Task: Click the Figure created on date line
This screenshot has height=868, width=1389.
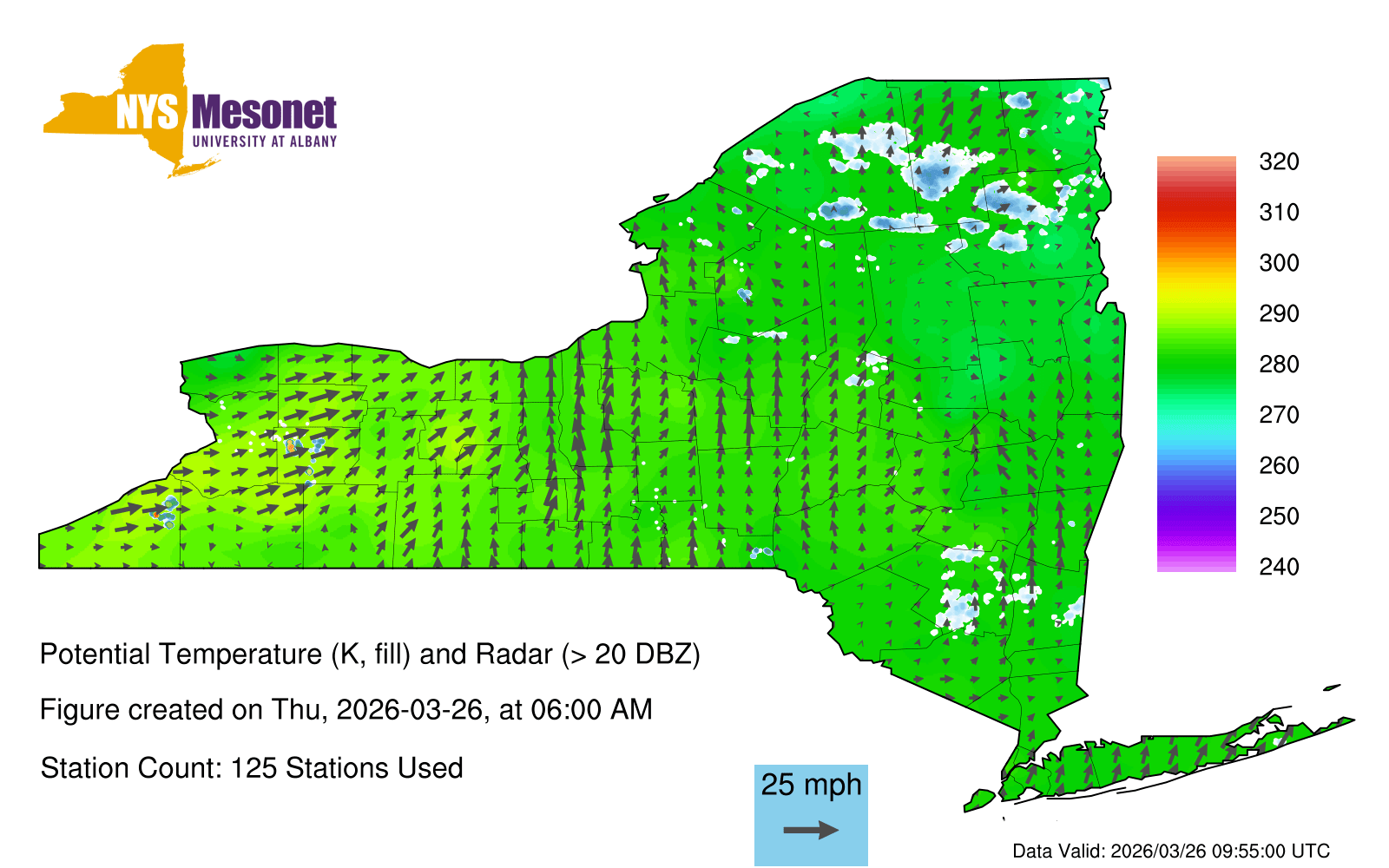Action: (346, 710)
